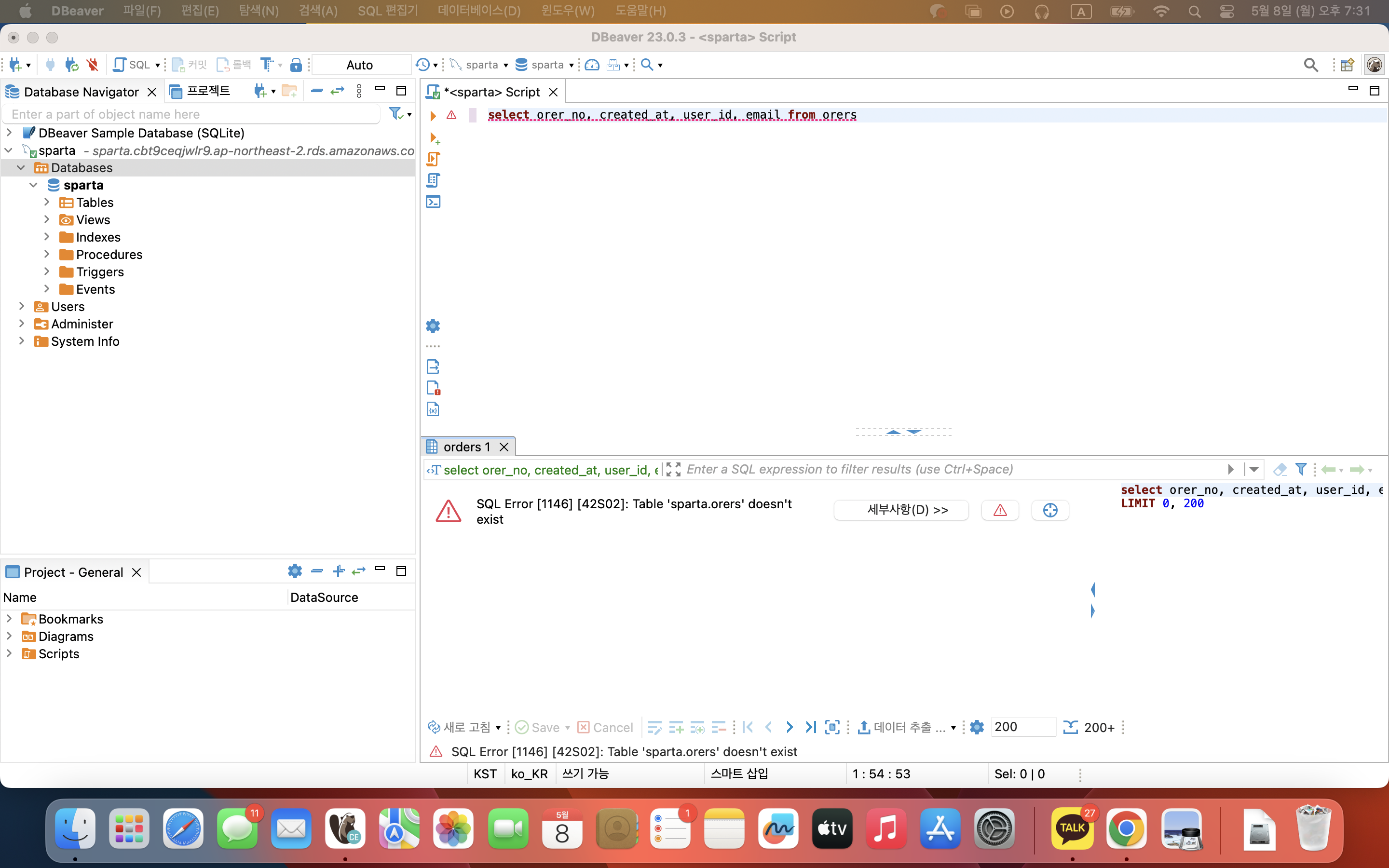
Task: Go to last page of results
Action: (x=810, y=727)
